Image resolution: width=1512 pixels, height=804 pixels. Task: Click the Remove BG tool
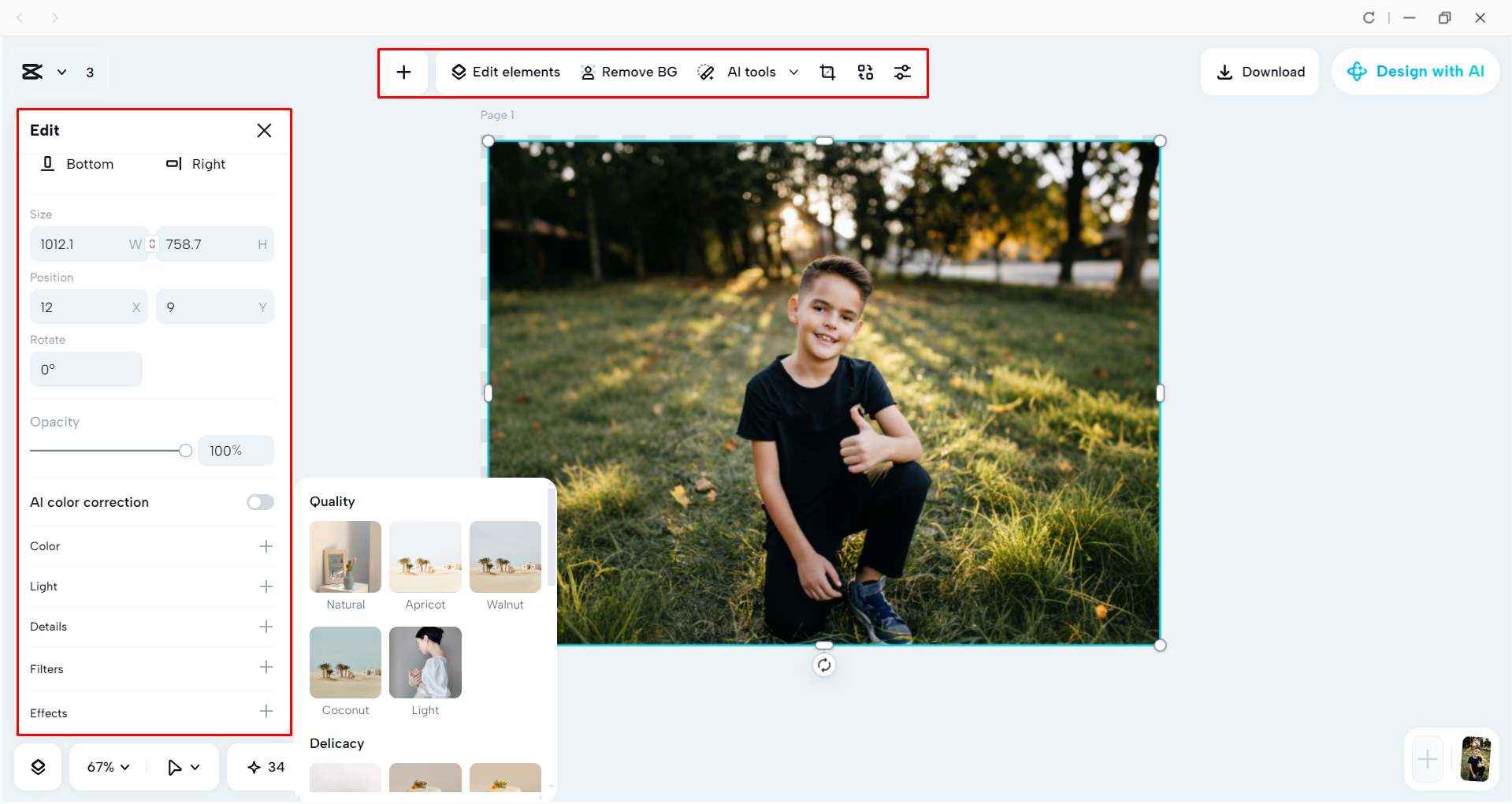[x=629, y=72]
